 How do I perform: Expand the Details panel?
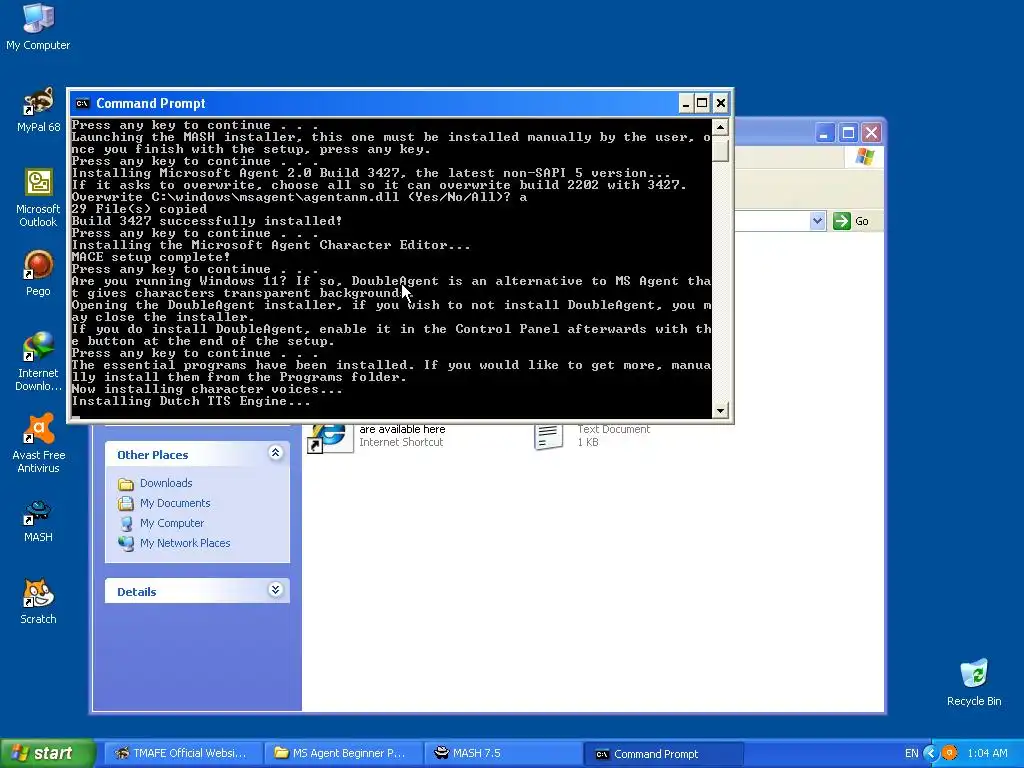(276, 590)
